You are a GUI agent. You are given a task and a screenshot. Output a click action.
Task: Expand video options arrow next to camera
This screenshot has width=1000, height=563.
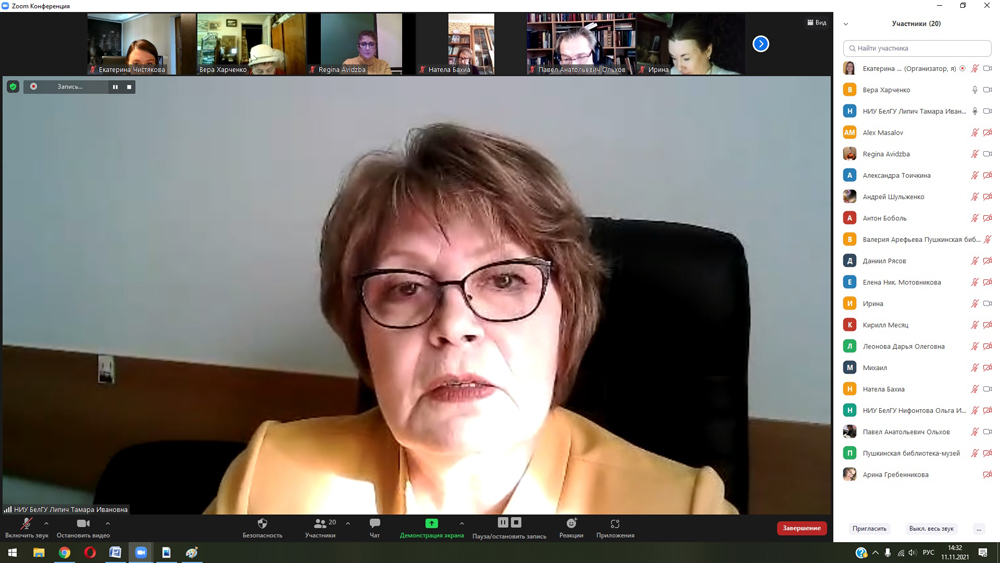[x=107, y=523]
